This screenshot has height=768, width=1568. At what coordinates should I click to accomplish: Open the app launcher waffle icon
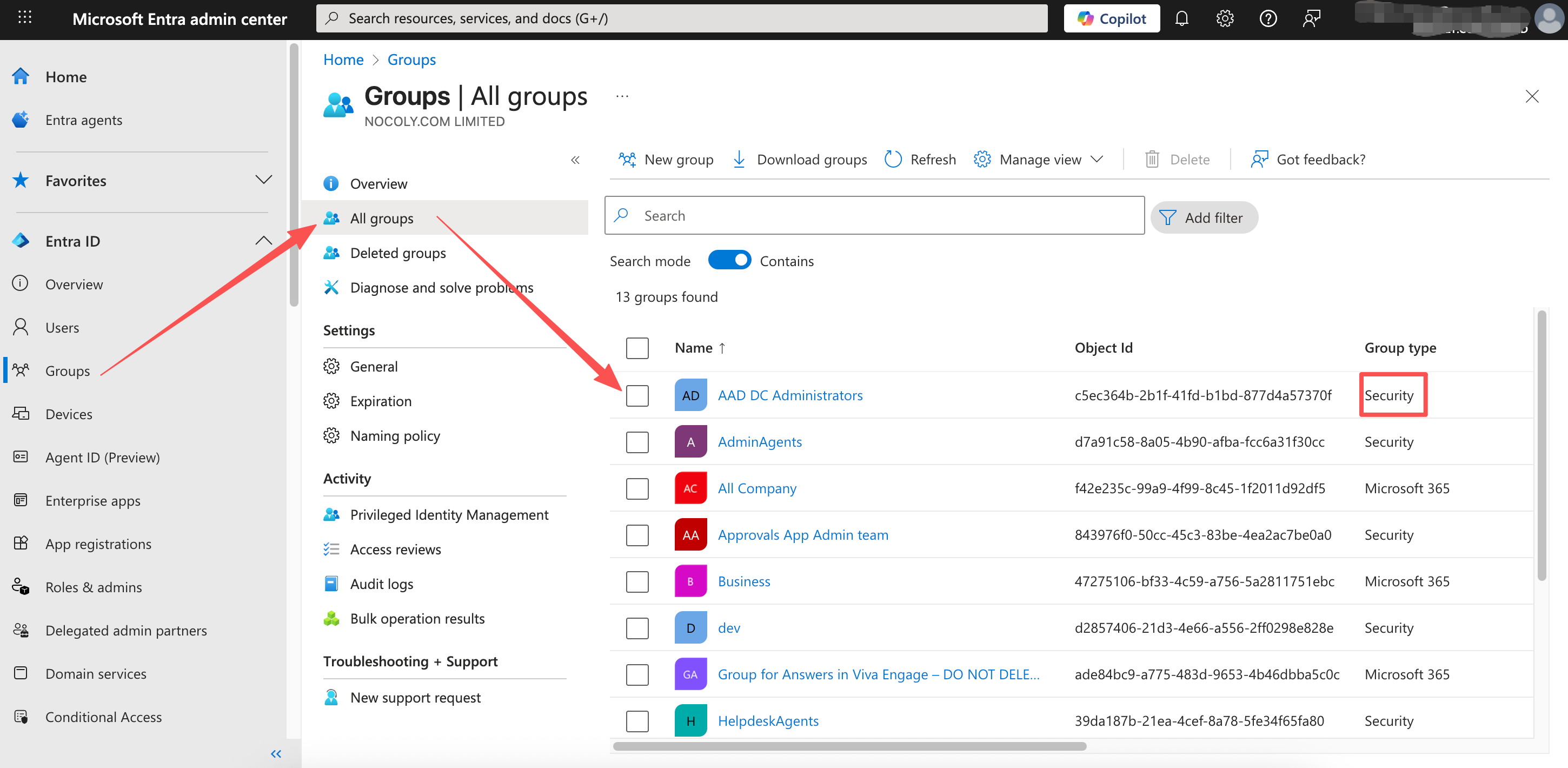tap(25, 18)
